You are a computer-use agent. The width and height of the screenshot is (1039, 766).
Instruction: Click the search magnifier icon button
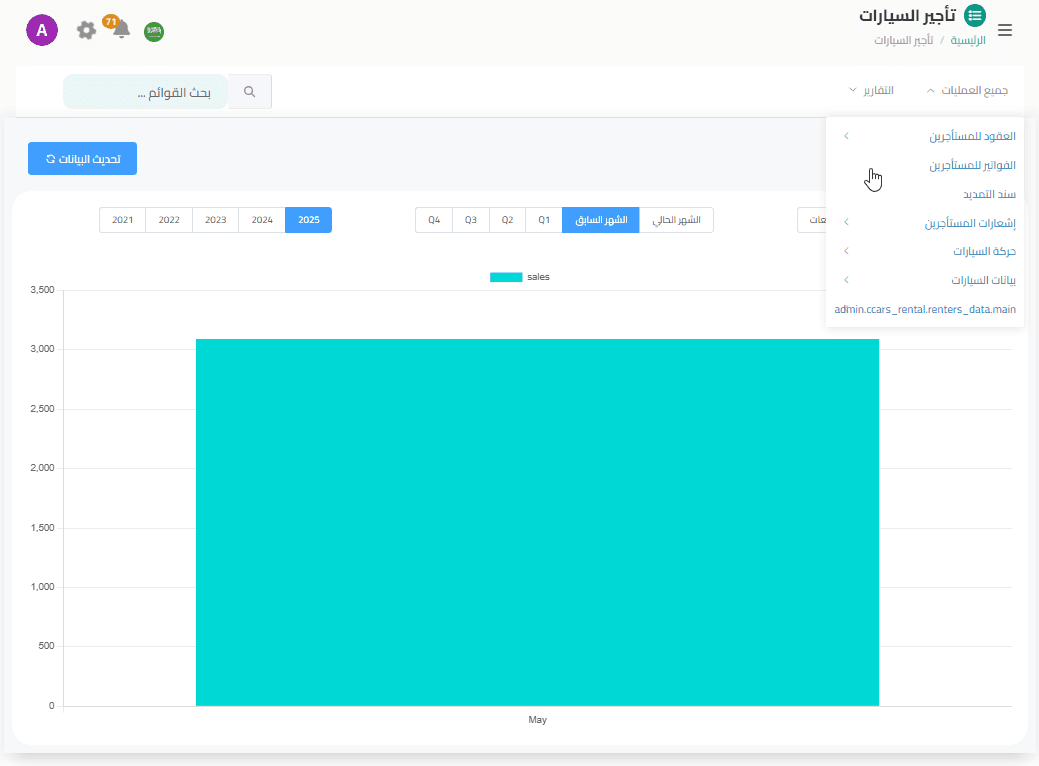[250, 92]
